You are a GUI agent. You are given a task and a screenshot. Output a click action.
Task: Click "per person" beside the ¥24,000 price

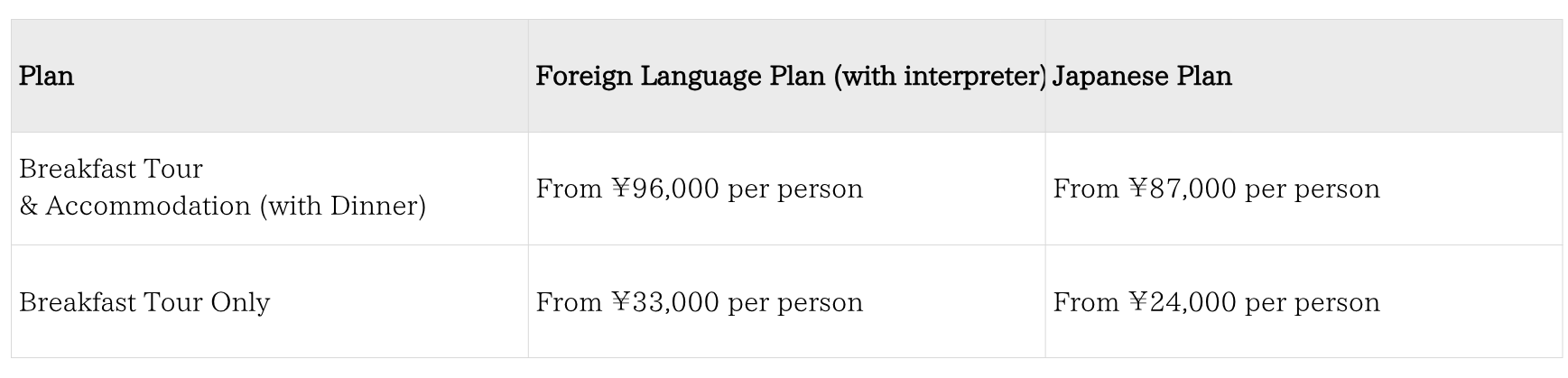click(x=1313, y=302)
